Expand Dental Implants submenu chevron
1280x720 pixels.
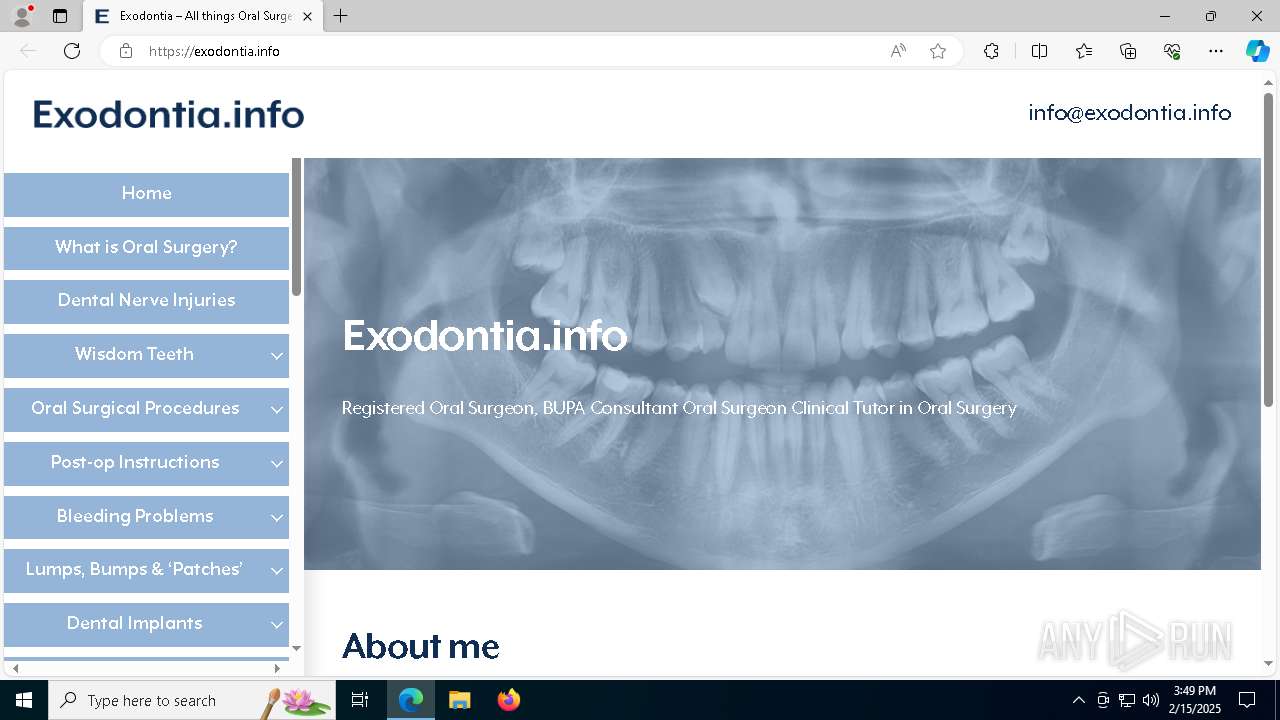[276, 625]
